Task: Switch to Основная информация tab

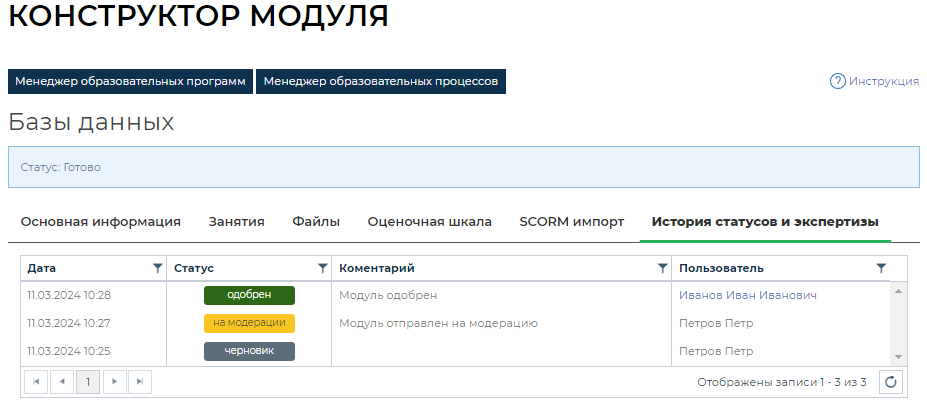Action: point(100,222)
